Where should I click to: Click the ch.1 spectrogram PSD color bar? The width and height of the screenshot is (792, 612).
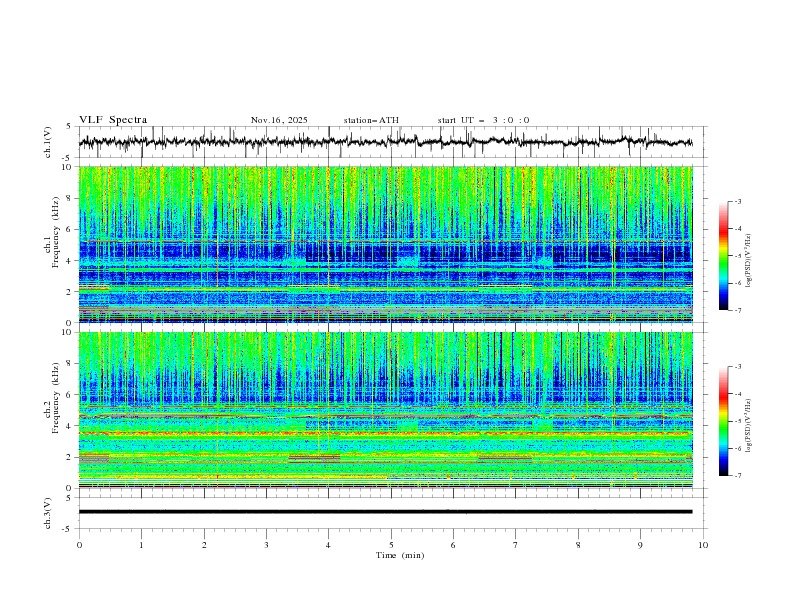tap(723, 256)
